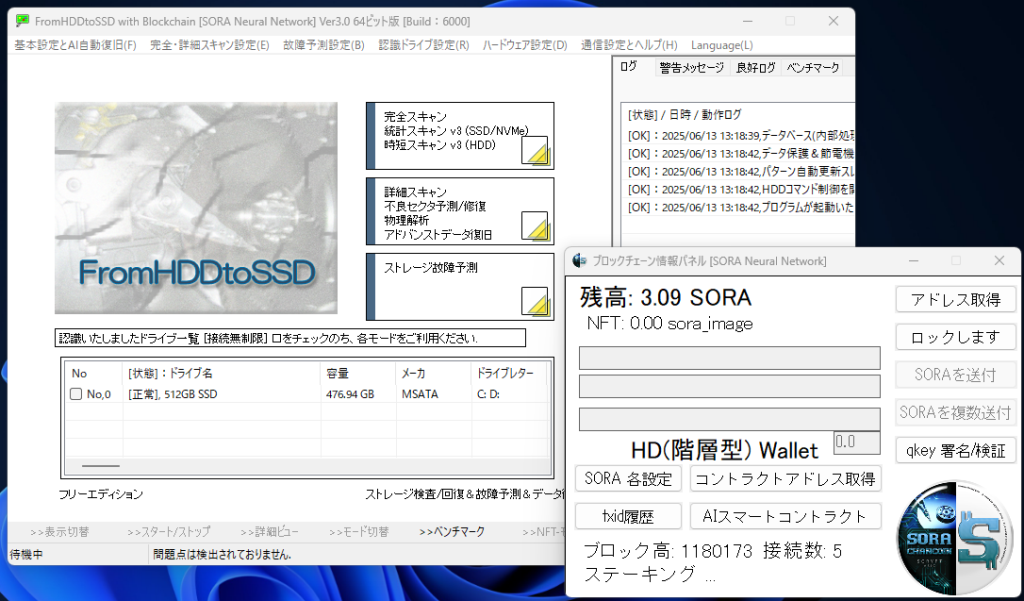Click the yellow triangle icon in 完全スキャン
Image resolution: width=1024 pixels, height=601 pixels.
535,150
